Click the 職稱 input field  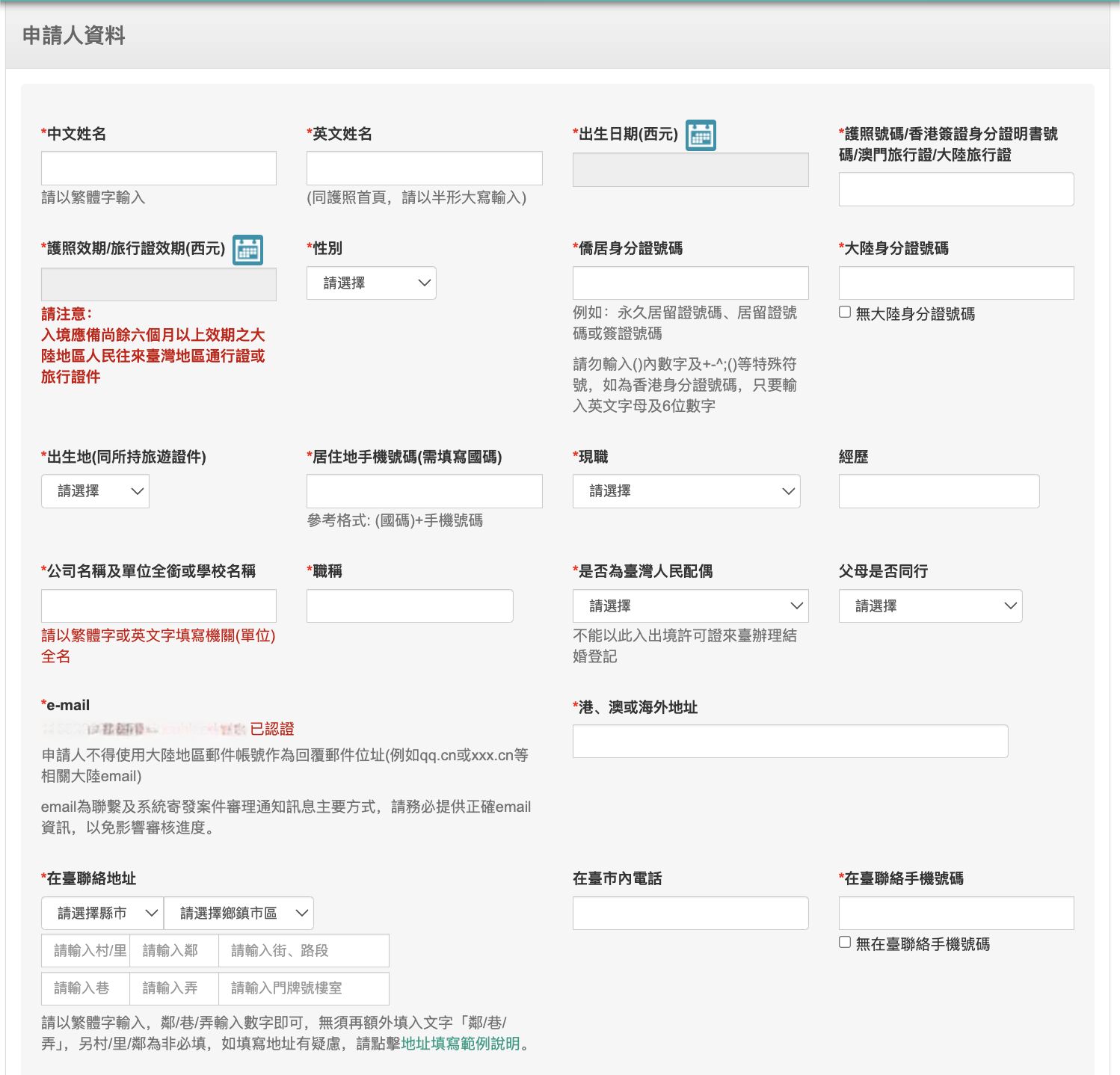409,606
